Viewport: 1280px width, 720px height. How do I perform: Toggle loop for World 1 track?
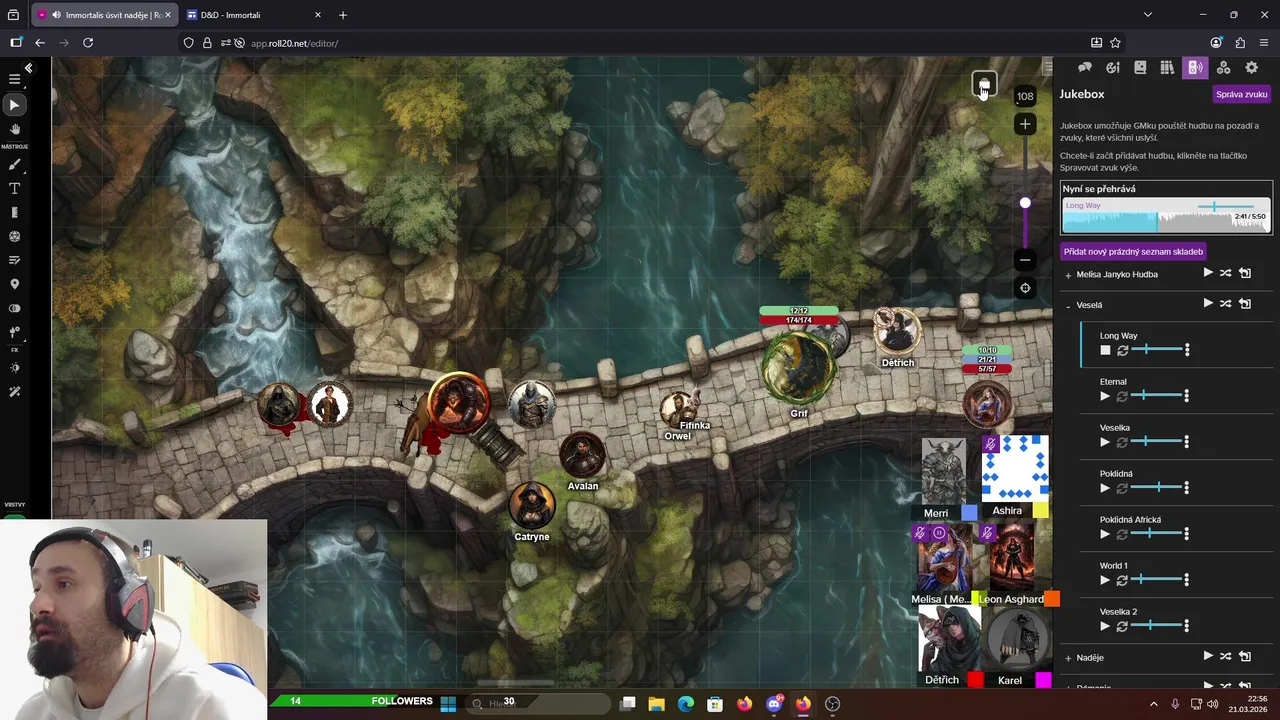1122,580
